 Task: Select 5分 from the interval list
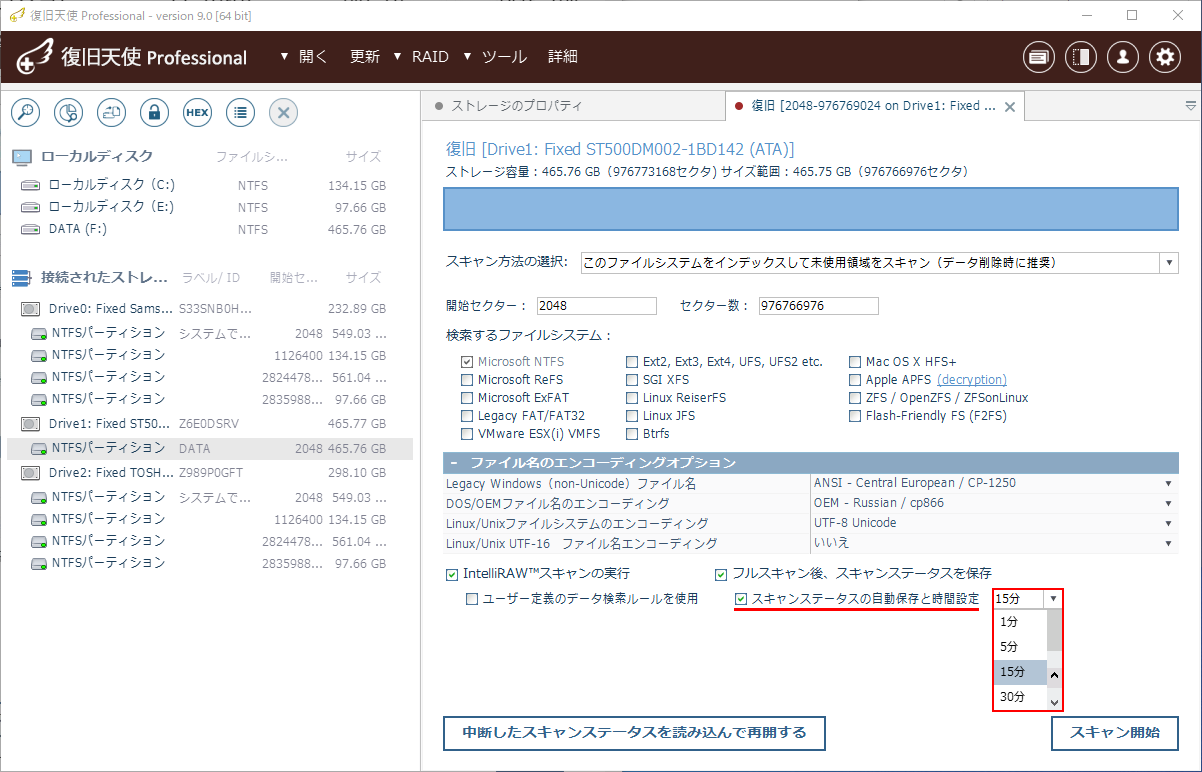coord(1020,647)
